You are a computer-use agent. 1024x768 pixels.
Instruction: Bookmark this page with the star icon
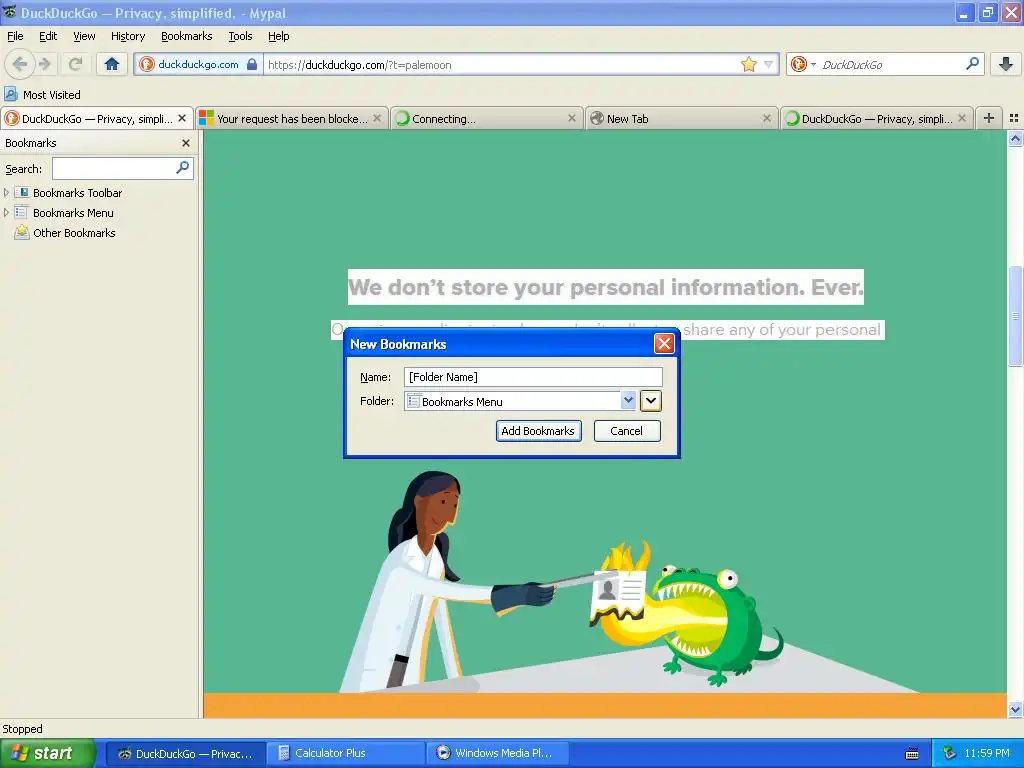tap(748, 64)
